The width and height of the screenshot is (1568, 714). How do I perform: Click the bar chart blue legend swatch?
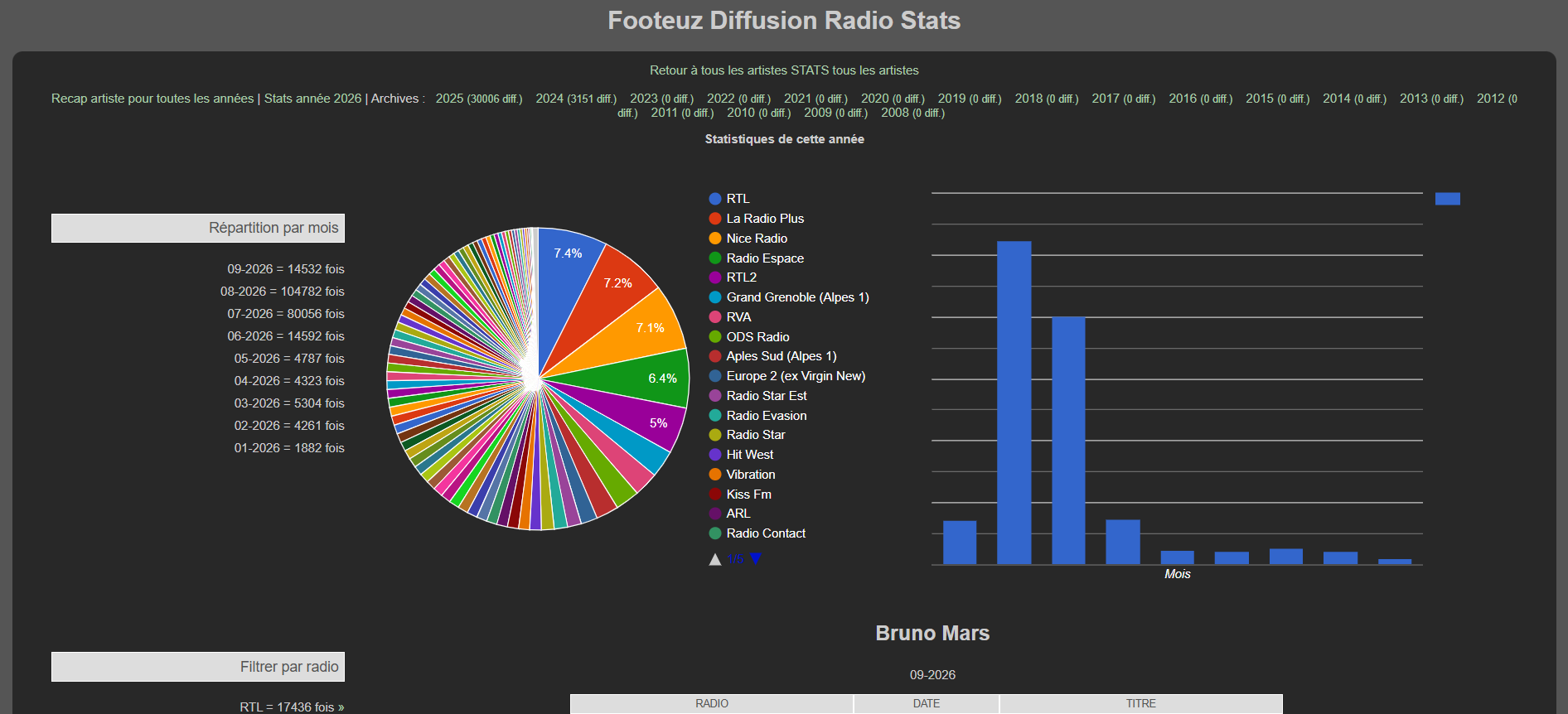tap(1447, 199)
